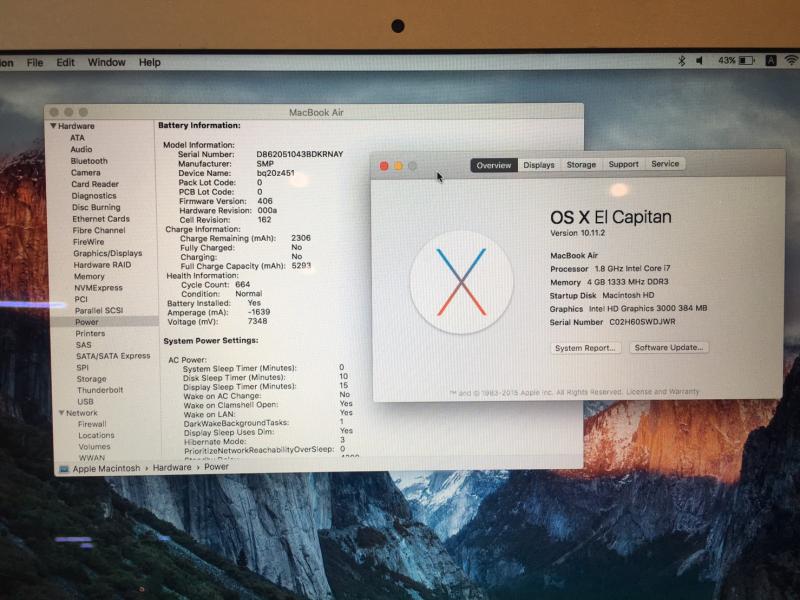Collapse the Network tree section
This screenshot has width=800, height=600.
click(x=61, y=413)
